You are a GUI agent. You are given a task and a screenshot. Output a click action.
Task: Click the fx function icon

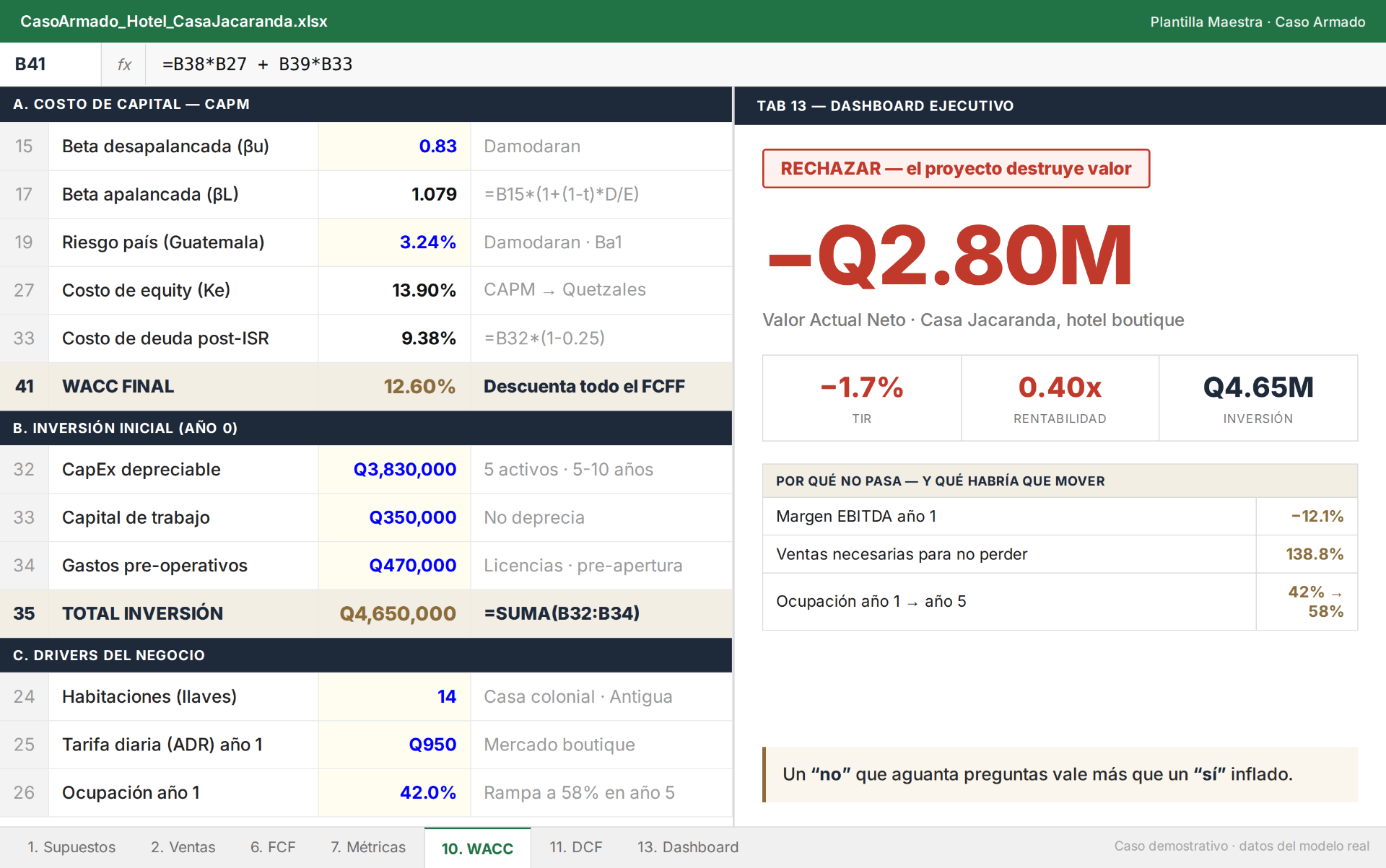124,64
